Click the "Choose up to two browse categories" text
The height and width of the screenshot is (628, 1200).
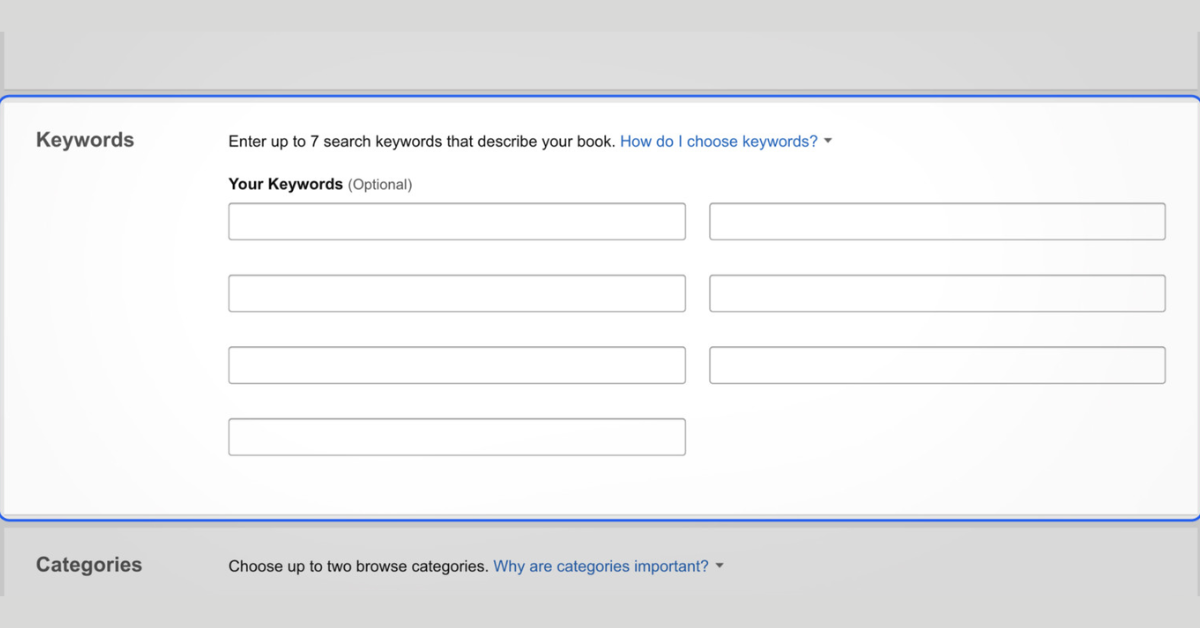(x=358, y=566)
